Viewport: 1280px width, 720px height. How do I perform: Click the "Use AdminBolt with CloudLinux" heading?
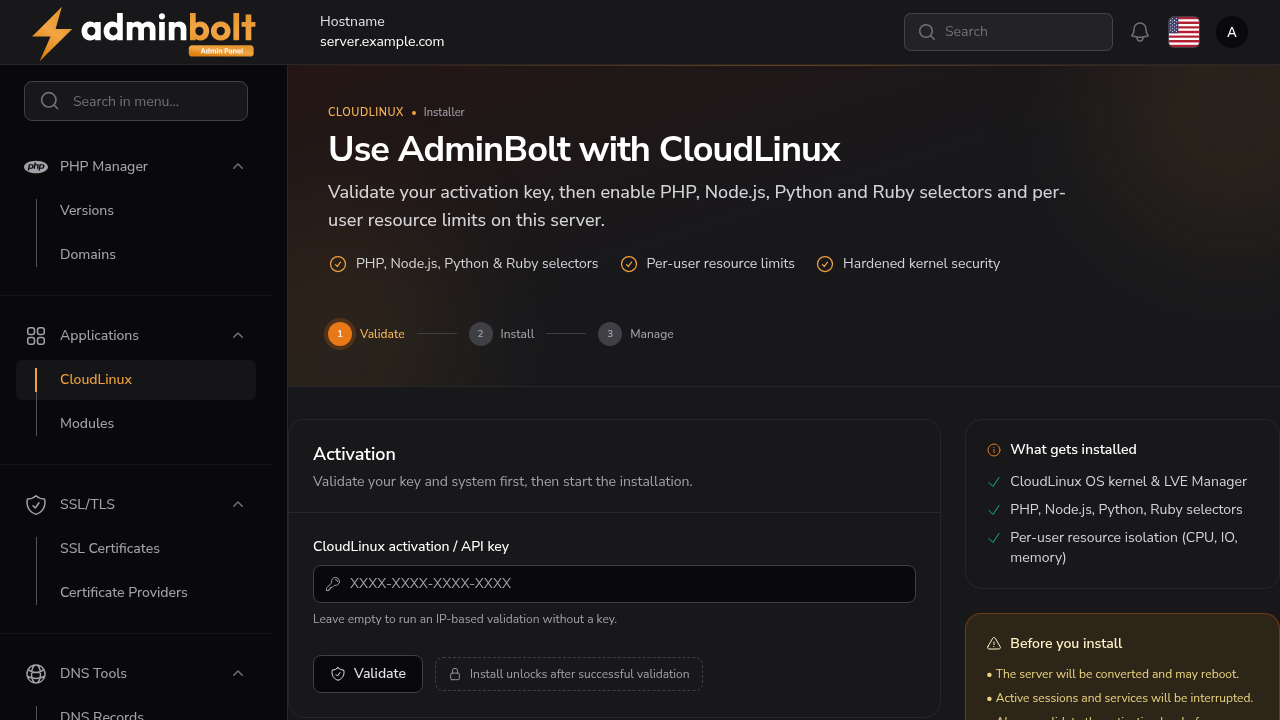tap(584, 149)
